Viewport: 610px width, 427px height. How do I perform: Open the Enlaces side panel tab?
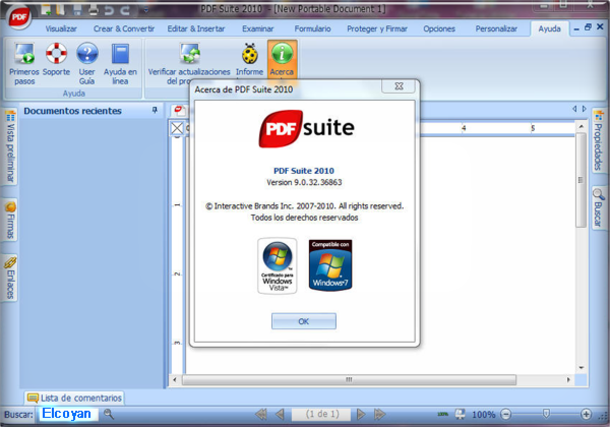[x=10, y=278]
